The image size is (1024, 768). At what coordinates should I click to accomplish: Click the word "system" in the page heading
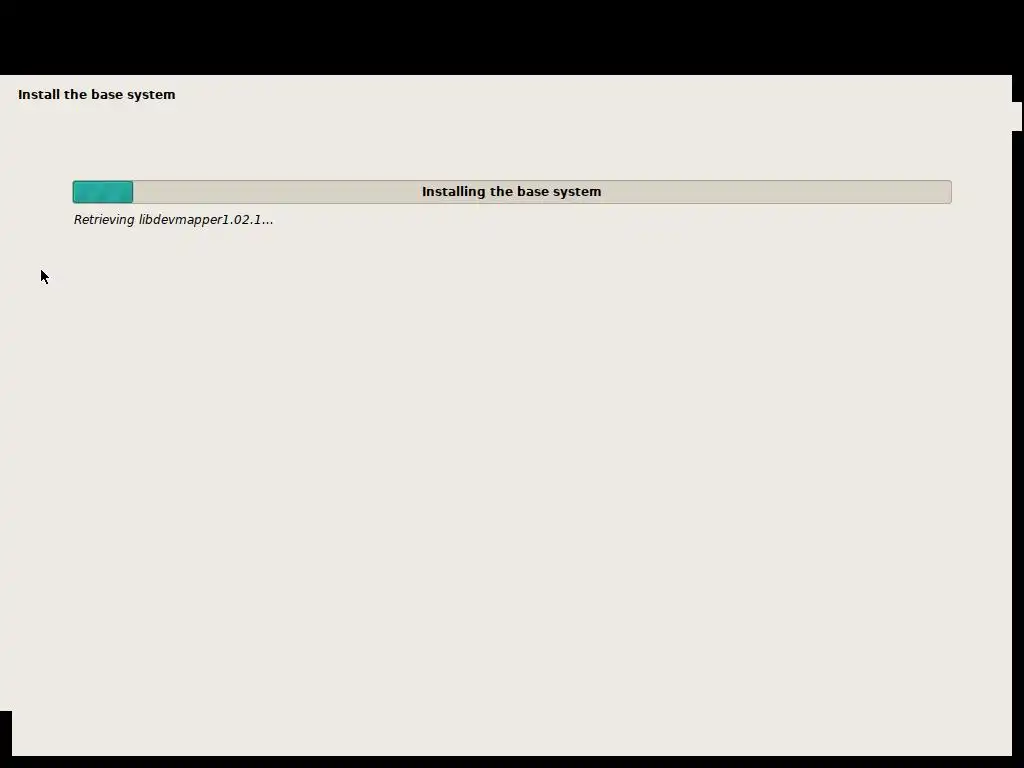153,95
